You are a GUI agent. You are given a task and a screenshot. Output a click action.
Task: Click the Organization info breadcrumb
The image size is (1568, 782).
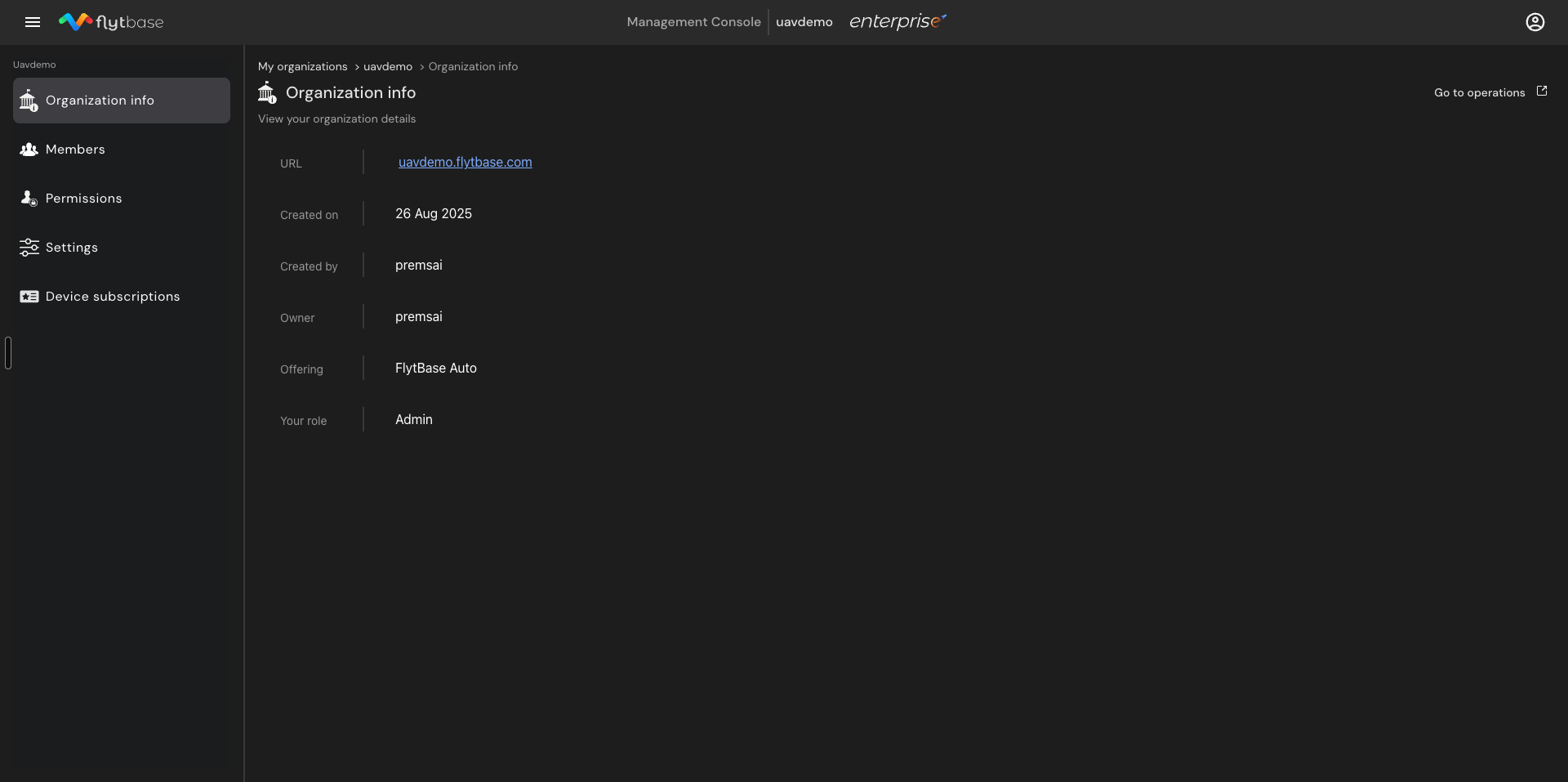click(x=473, y=67)
